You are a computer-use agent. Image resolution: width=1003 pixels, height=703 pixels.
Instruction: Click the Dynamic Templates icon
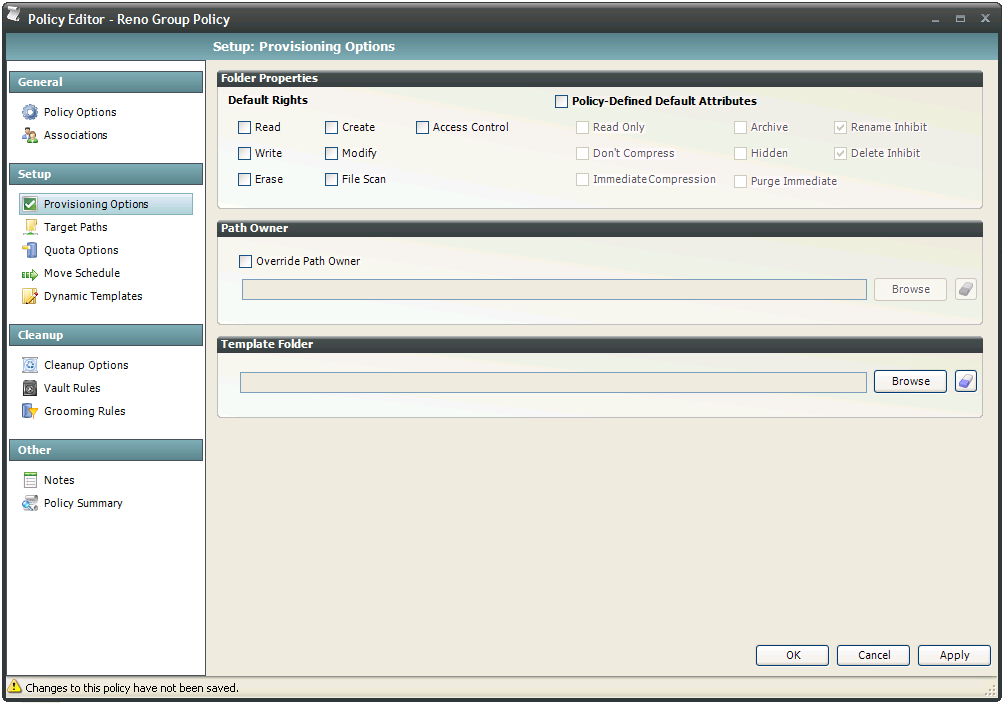[x=30, y=296]
